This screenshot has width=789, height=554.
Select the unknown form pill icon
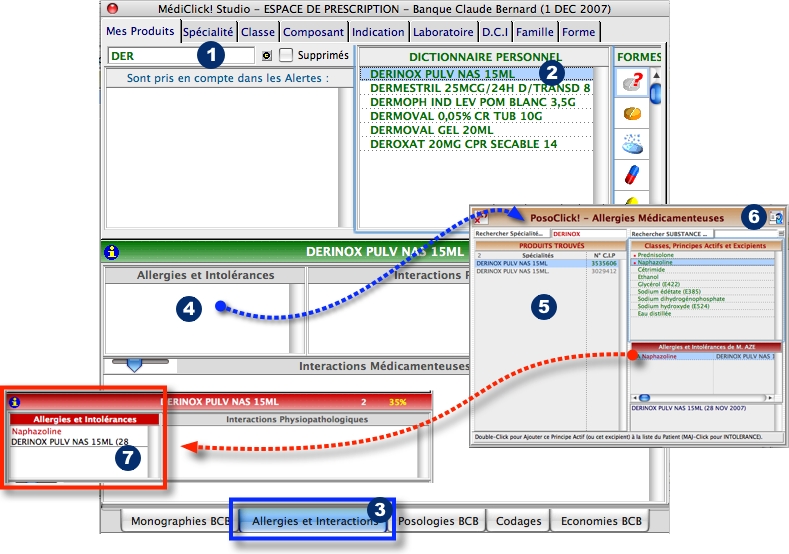tap(633, 82)
